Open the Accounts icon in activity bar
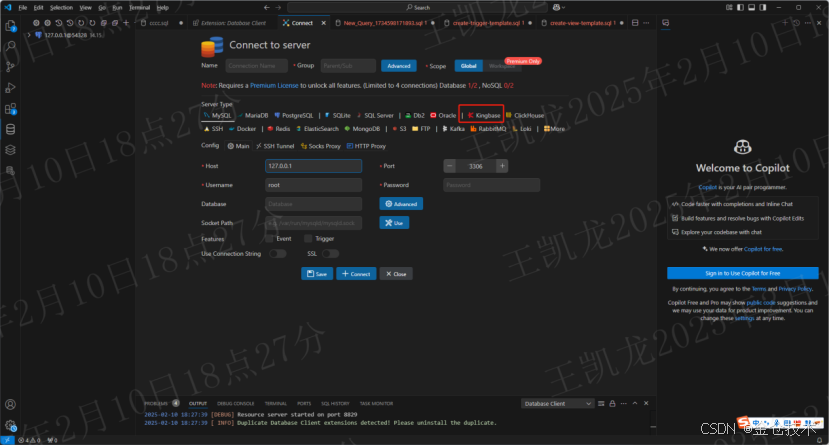 point(10,405)
